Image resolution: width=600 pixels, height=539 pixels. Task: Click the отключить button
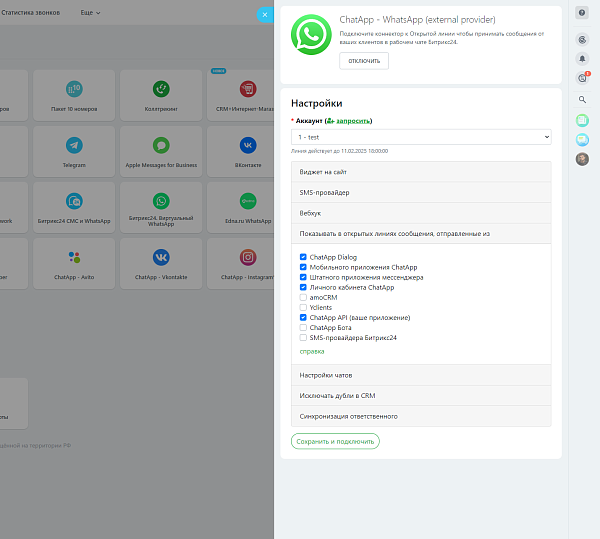(364, 61)
